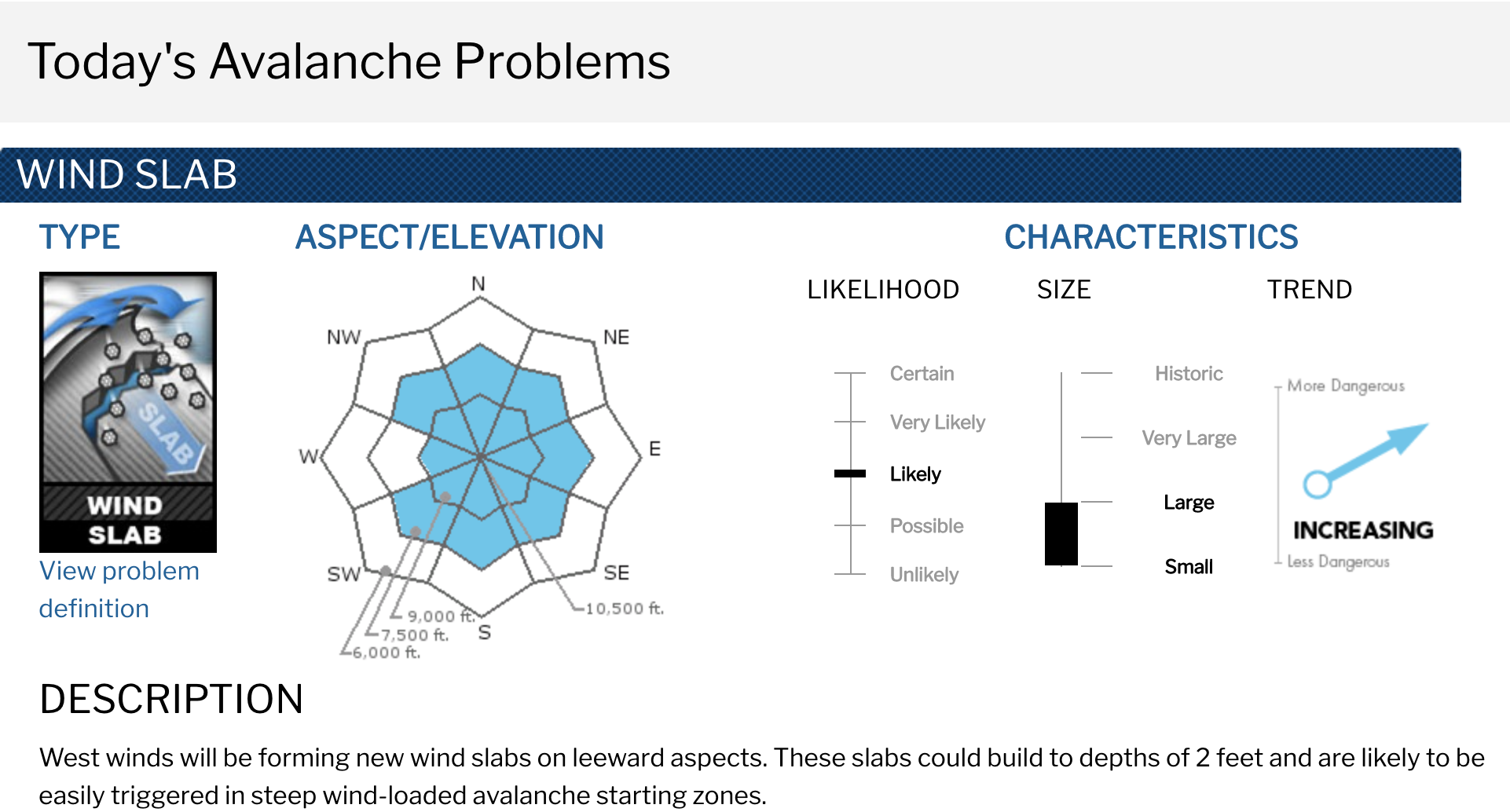
Task: Click the SE label on the aspect diagram
Action: [617, 572]
